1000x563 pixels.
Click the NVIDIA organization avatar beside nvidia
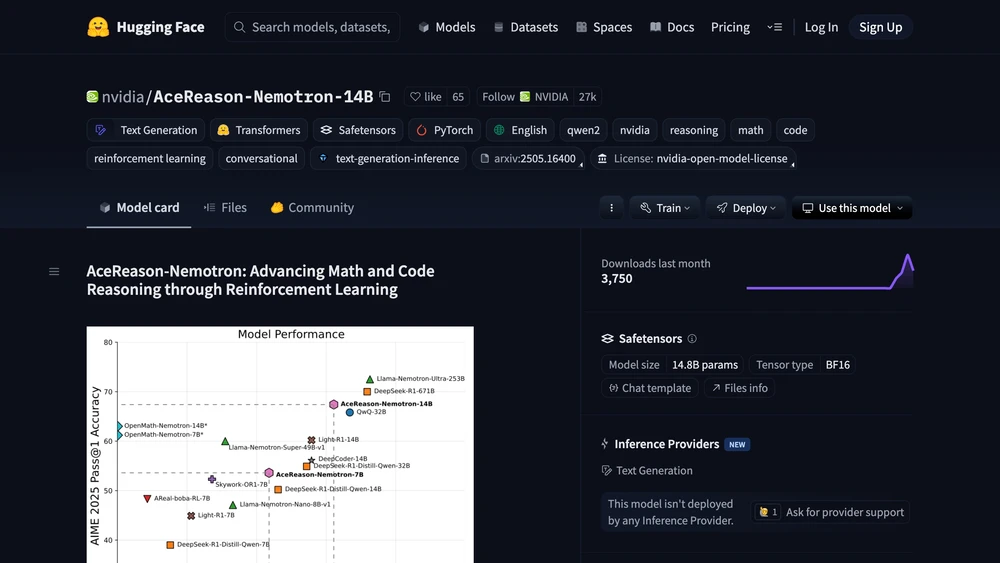tap(92, 96)
